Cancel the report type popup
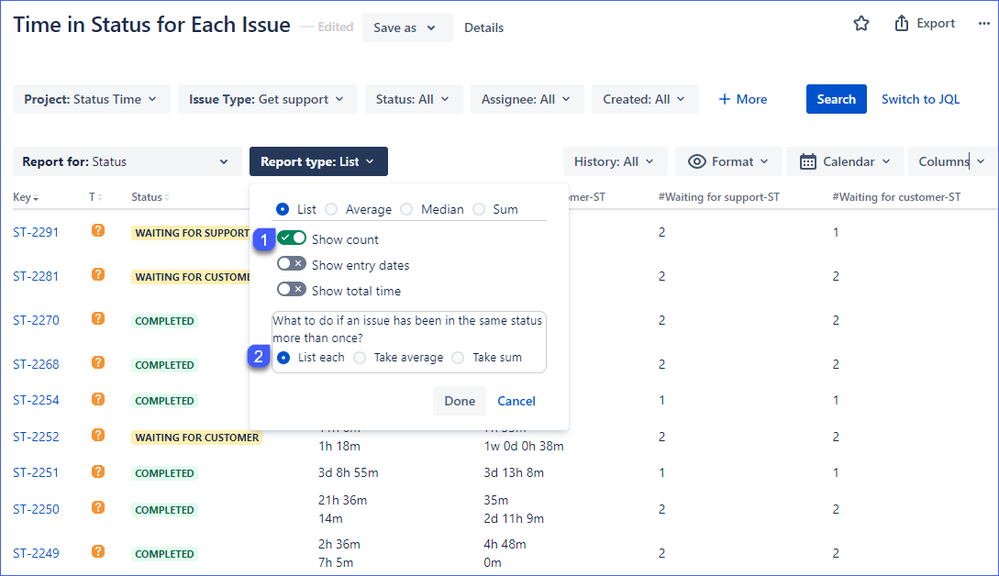The height and width of the screenshot is (576, 999). pos(516,401)
